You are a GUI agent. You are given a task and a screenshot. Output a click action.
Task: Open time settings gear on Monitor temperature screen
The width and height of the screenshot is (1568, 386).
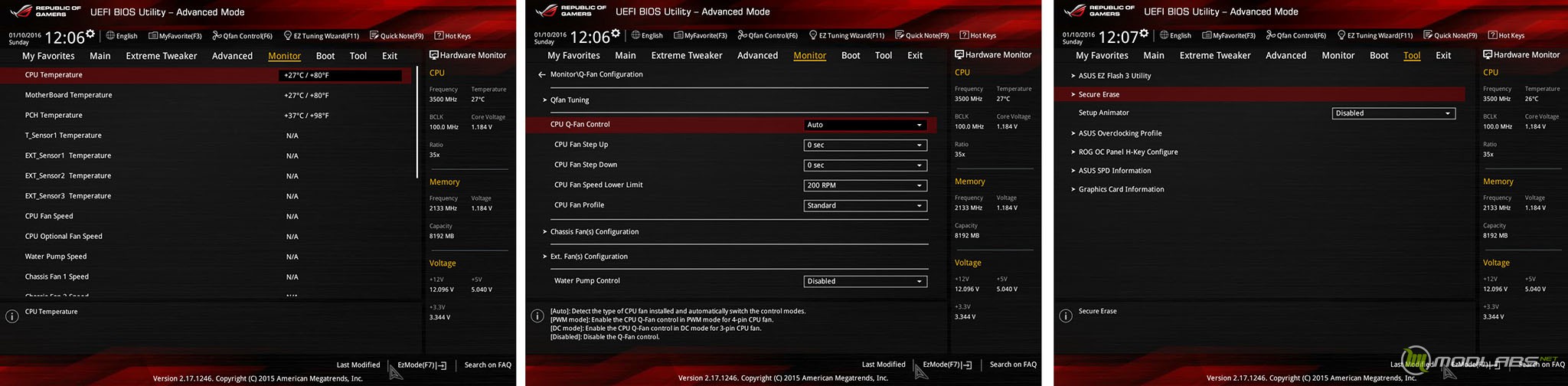90,34
